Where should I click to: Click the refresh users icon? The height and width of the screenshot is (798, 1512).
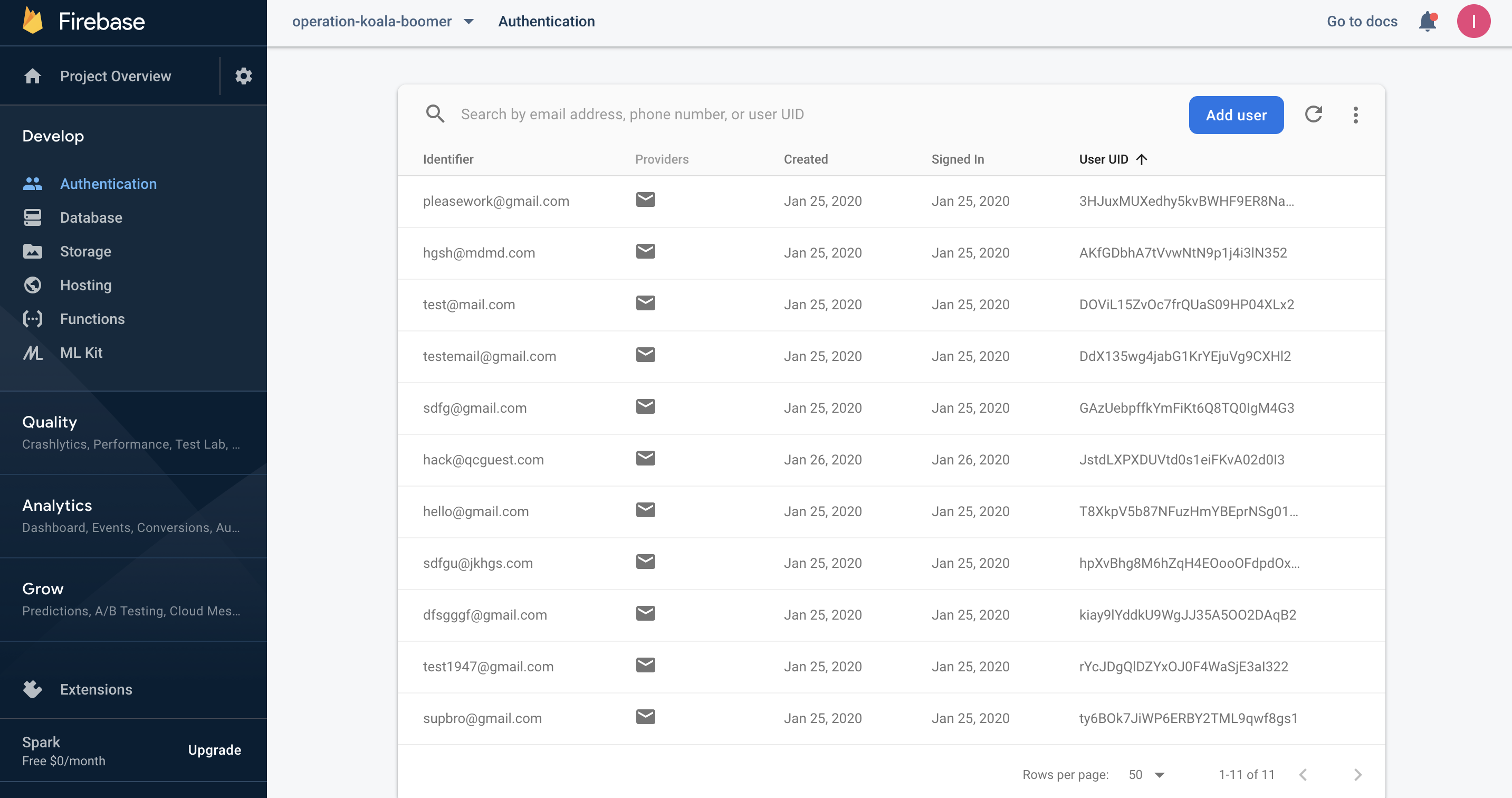pos(1313,115)
